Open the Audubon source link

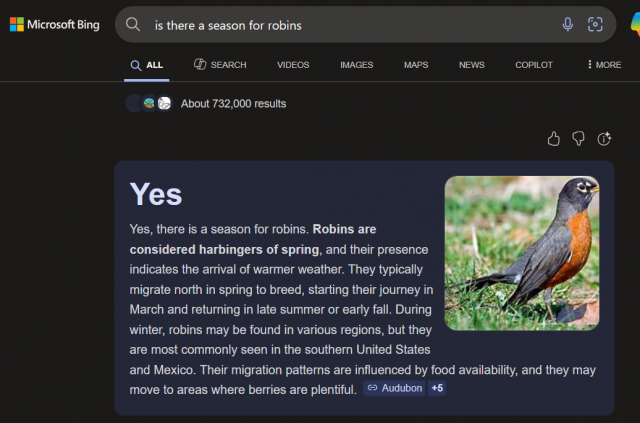pyautogui.click(x=393, y=388)
